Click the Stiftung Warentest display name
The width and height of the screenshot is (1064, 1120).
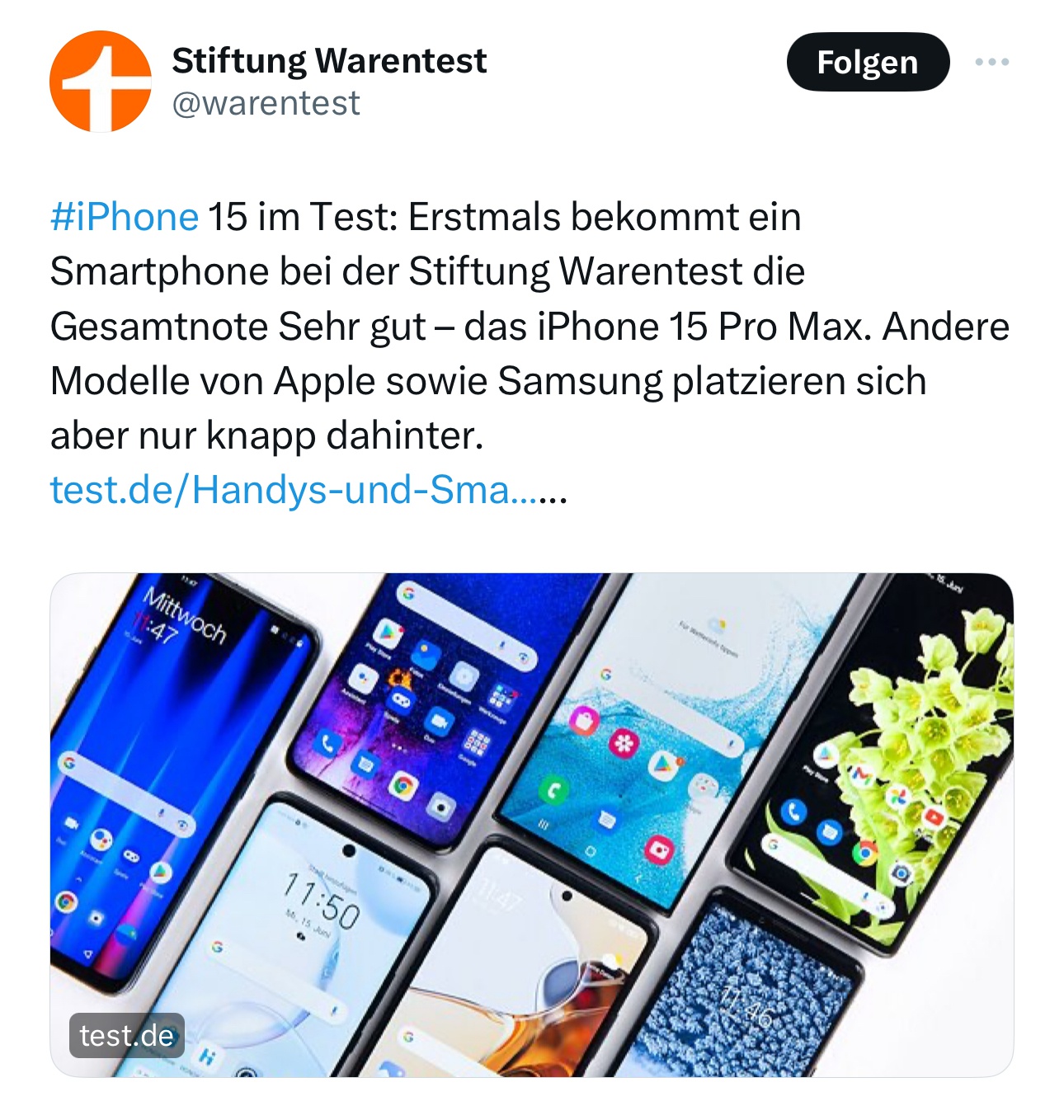click(329, 60)
